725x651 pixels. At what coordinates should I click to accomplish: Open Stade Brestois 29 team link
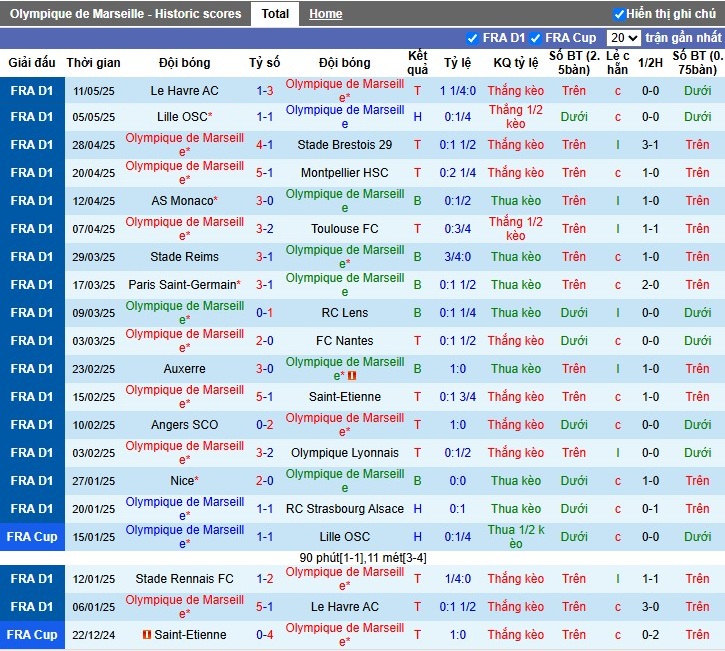tap(344, 145)
